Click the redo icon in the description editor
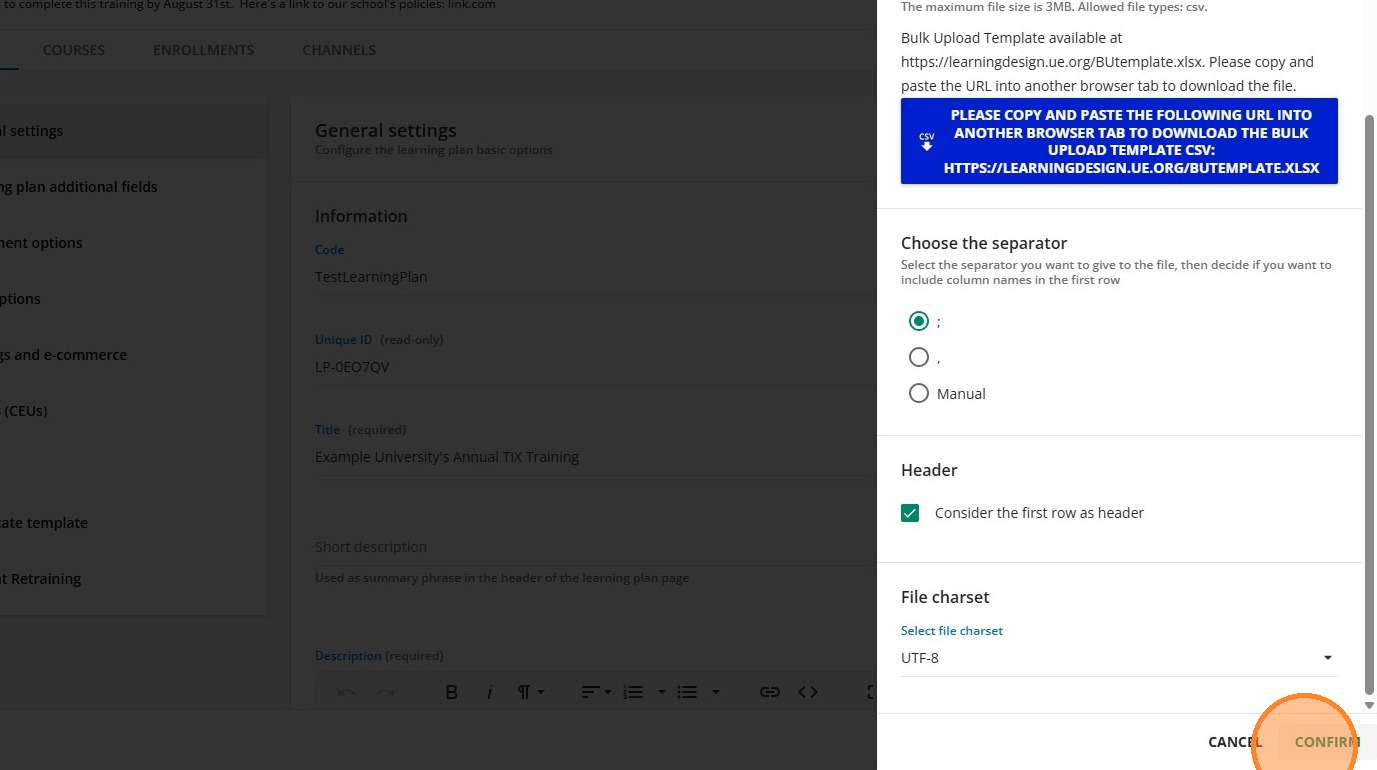The width and height of the screenshot is (1377, 770). (x=385, y=692)
